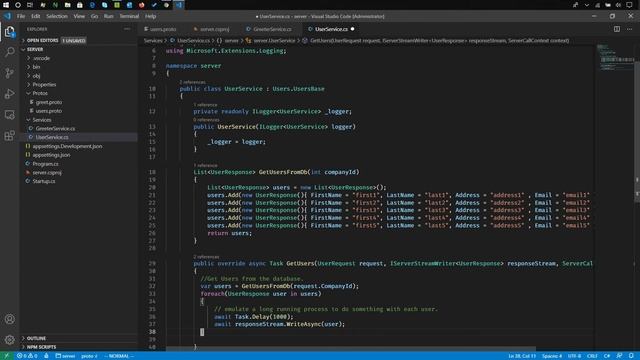
Task: Open the Manage gear icon
Action: [x=10, y=340]
